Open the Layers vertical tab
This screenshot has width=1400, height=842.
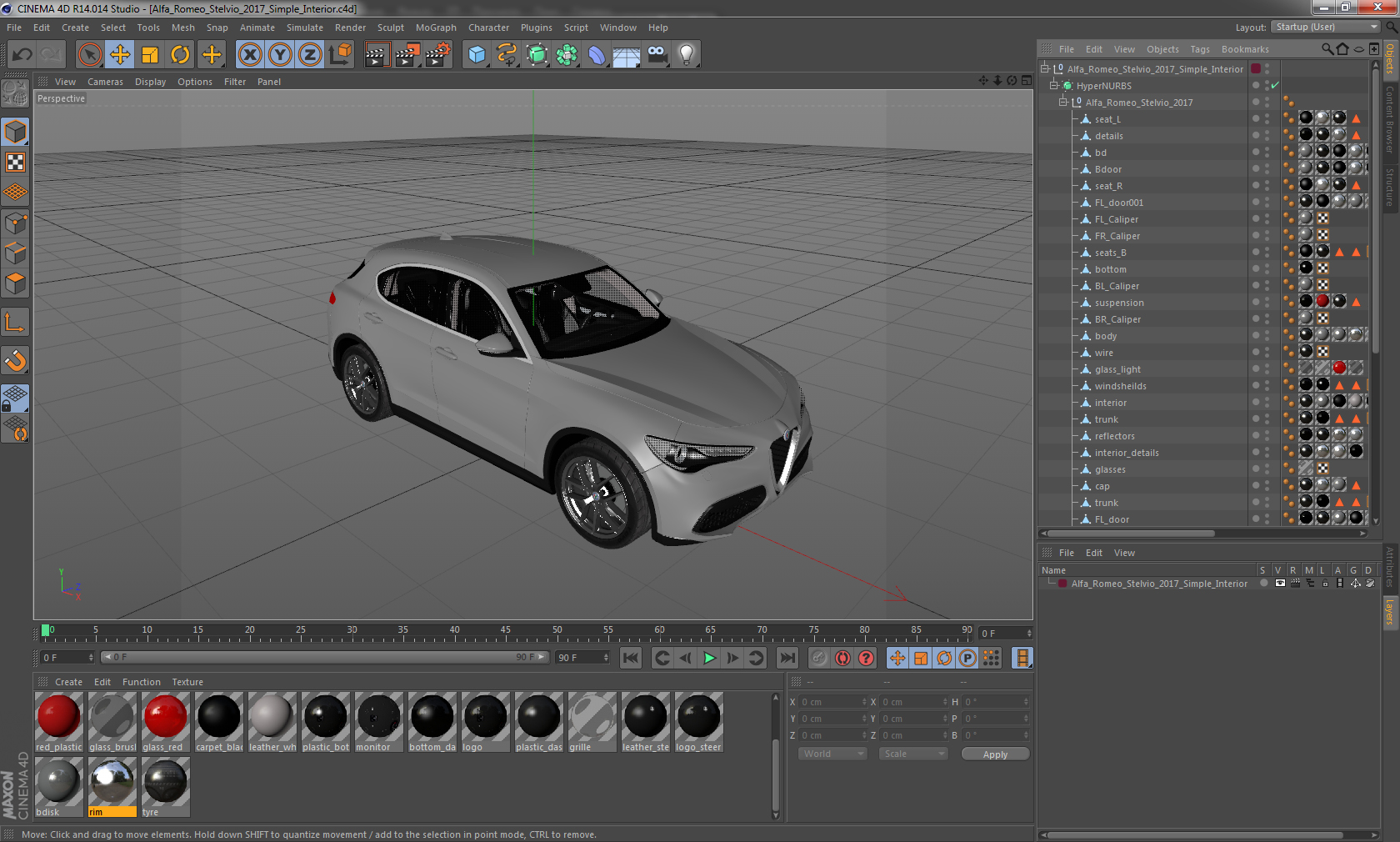click(x=1390, y=612)
